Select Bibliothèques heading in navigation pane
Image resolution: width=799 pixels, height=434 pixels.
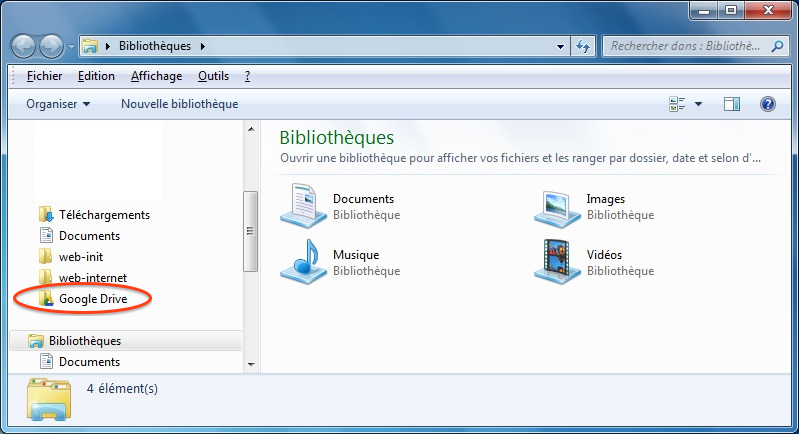tap(84, 341)
